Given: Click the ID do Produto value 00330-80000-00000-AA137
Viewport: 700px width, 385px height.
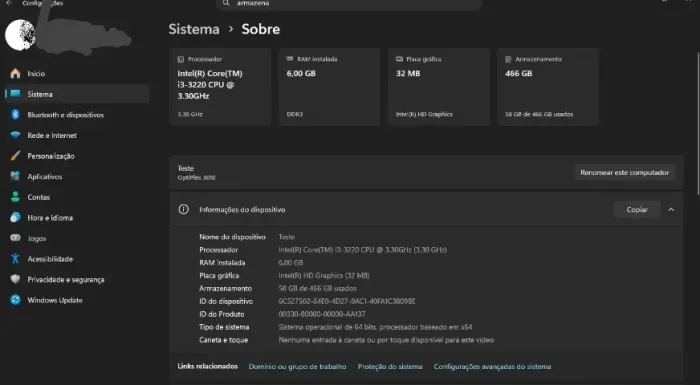Looking at the screenshot, I should (x=322, y=314).
